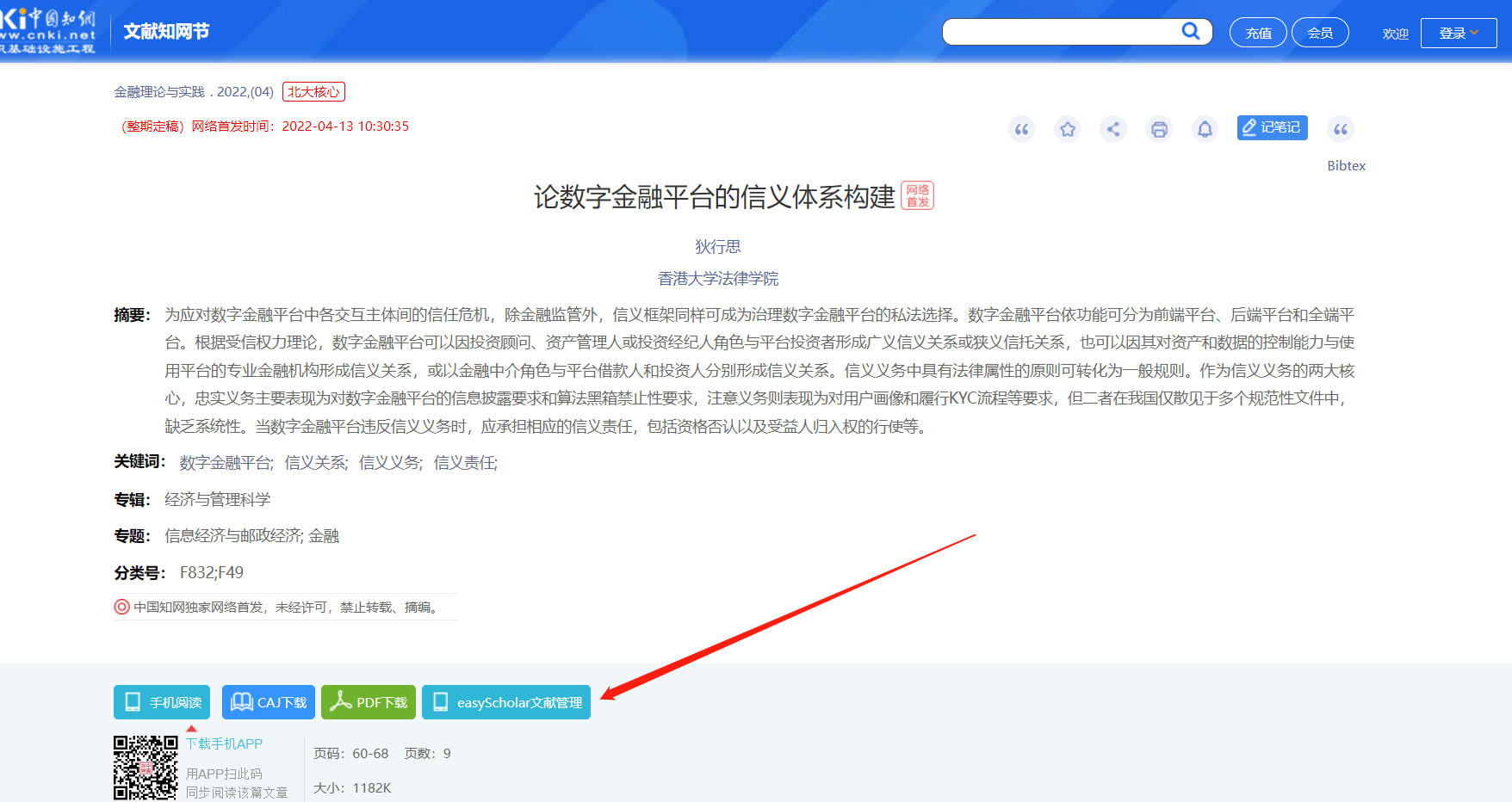Image resolution: width=1512 pixels, height=802 pixels.
Task: Click the 北大核心 tag
Action: tap(313, 92)
